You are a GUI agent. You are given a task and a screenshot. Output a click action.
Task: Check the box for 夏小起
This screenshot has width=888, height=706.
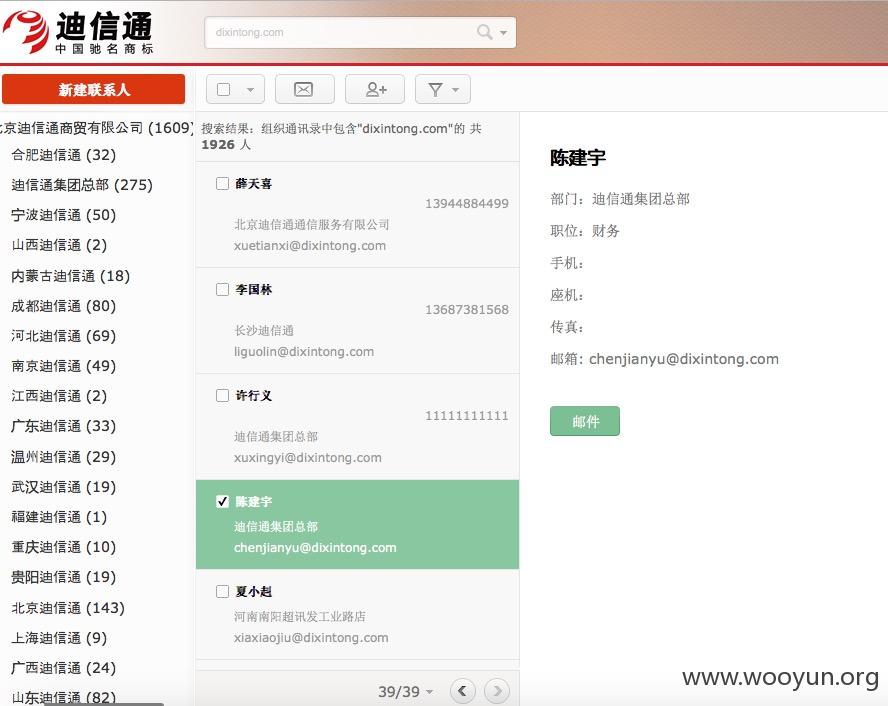[223, 591]
